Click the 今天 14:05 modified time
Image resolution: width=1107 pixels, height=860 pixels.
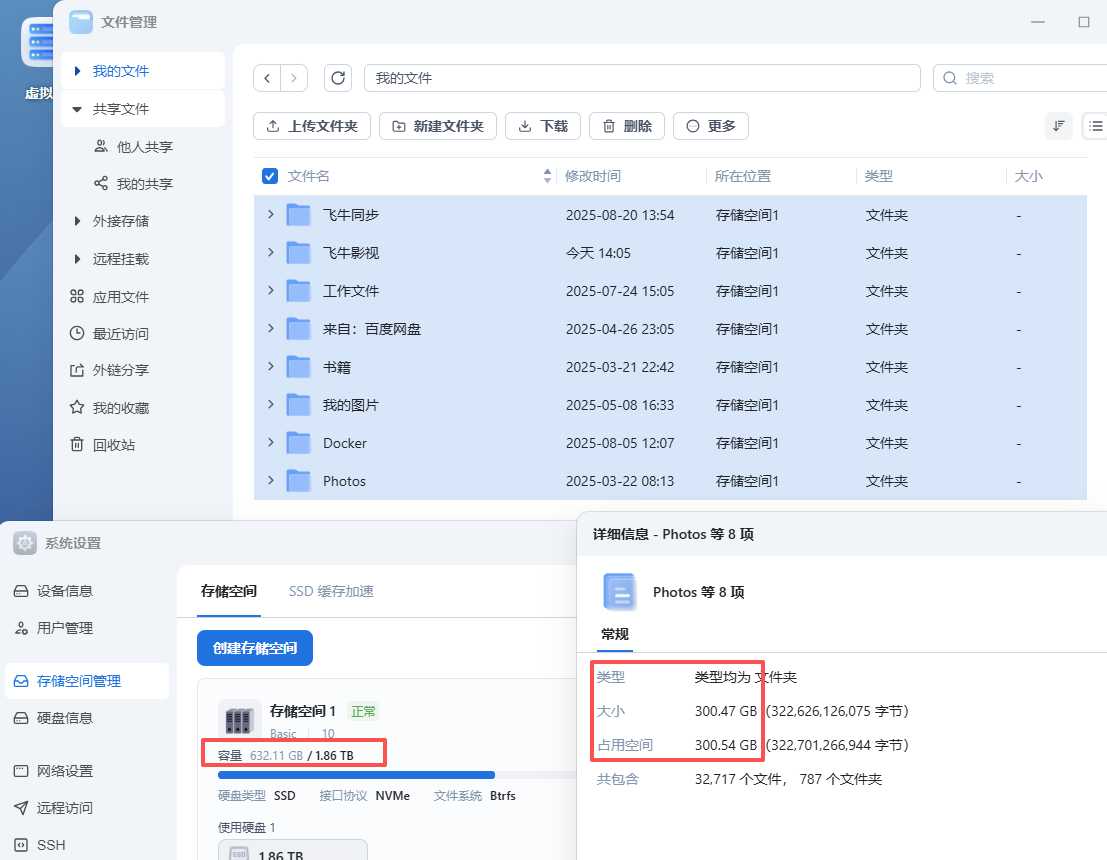coord(598,253)
